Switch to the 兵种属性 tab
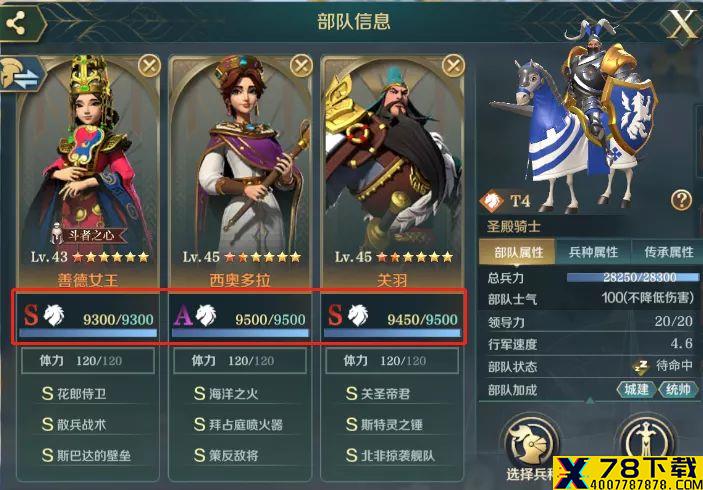Image resolution: width=703 pixels, height=490 pixels. (593, 252)
